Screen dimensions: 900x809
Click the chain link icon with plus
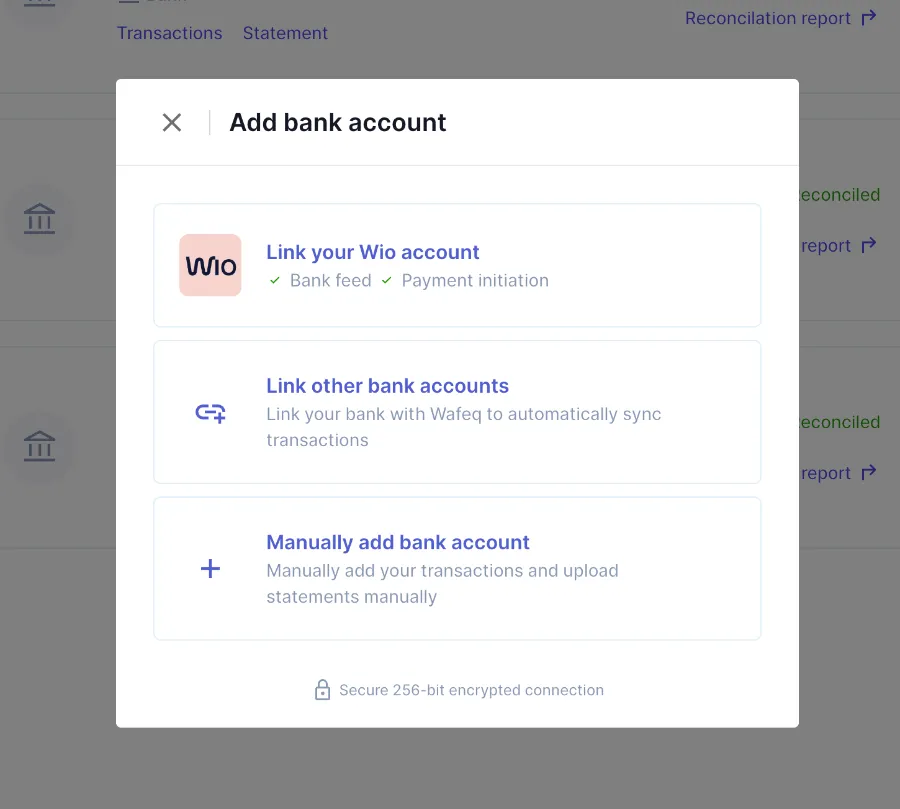click(x=210, y=412)
